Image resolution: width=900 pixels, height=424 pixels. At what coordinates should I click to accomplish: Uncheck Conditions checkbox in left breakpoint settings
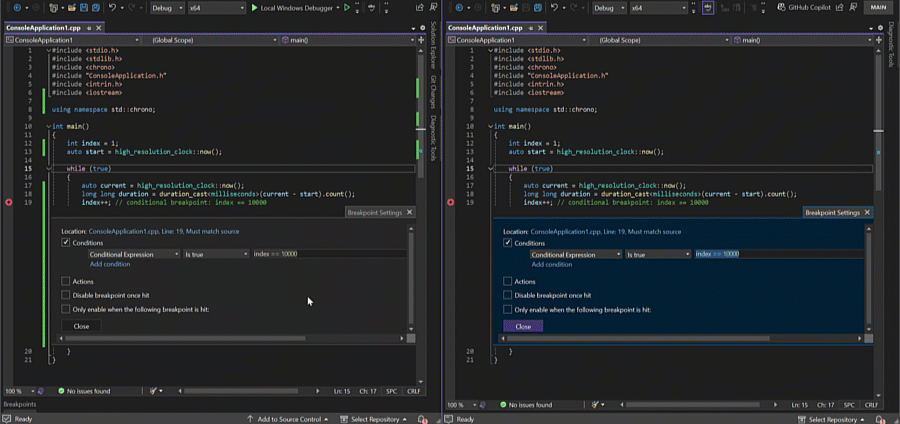pyautogui.click(x=66, y=243)
